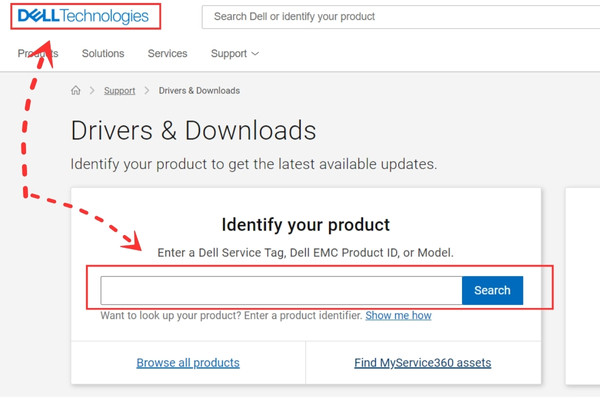Open the Products menu
Image resolution: width=600 pixels, height=400 pixels.
pos(38,53)
